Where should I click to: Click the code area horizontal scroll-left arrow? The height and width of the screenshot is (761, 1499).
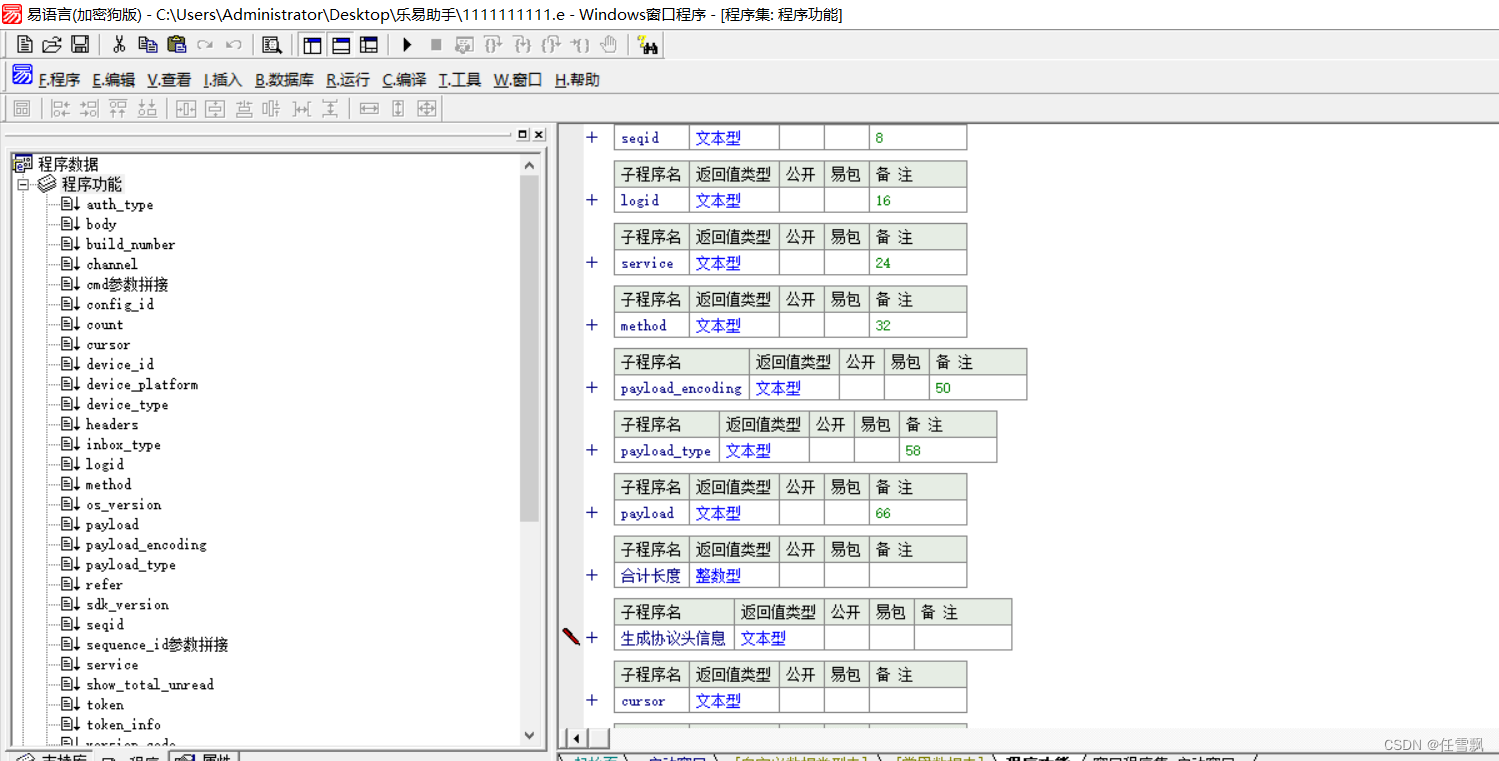tap(575, 738)
